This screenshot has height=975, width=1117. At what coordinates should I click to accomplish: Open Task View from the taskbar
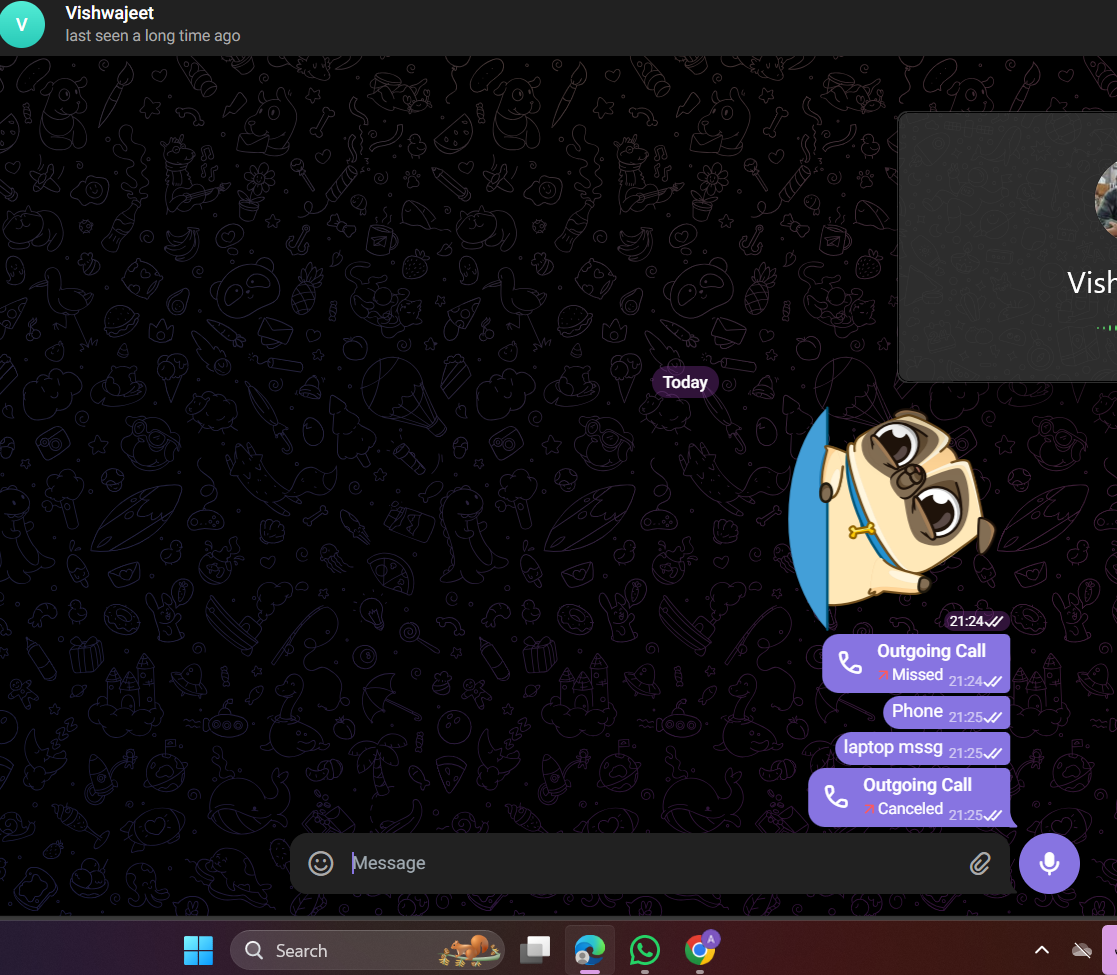(535, 951)
